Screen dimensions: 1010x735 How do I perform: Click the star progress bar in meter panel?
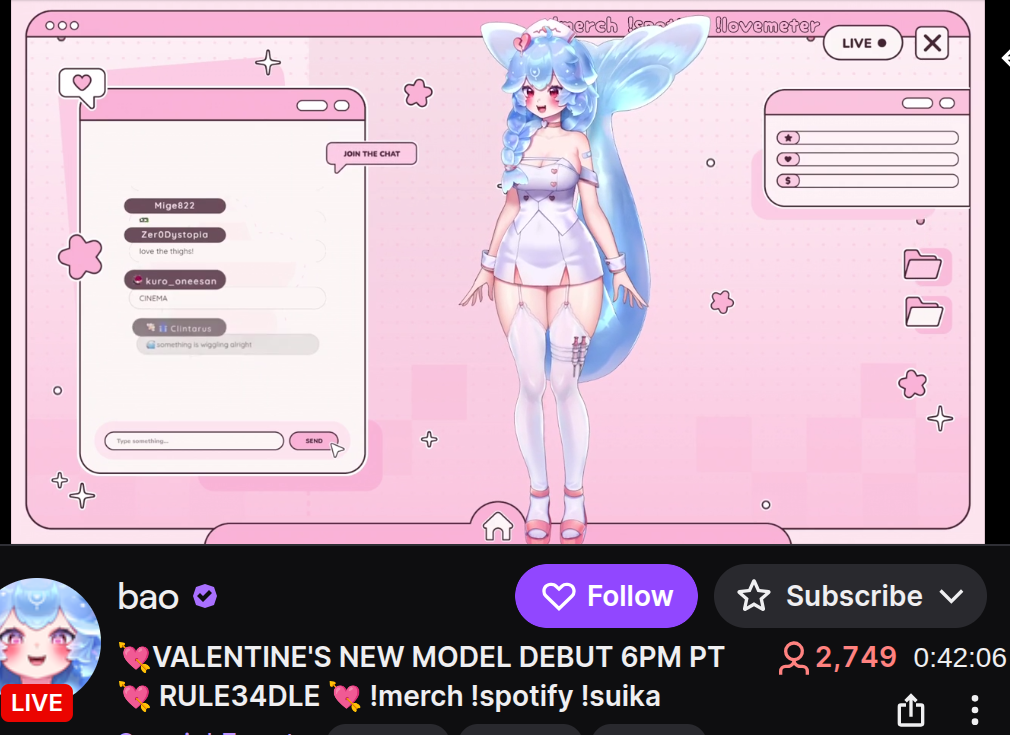[x=867, y=138]
